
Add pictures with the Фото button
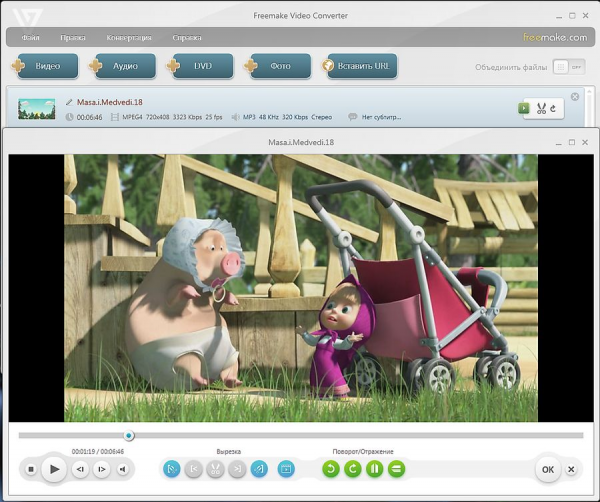(278, 66)
